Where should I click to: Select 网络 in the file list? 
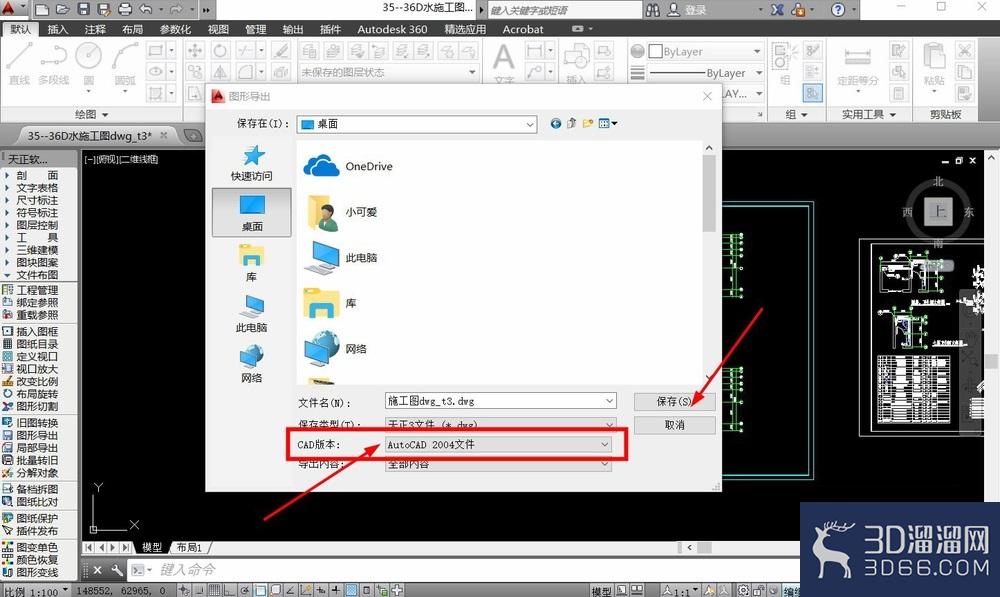tap(336, 349)
